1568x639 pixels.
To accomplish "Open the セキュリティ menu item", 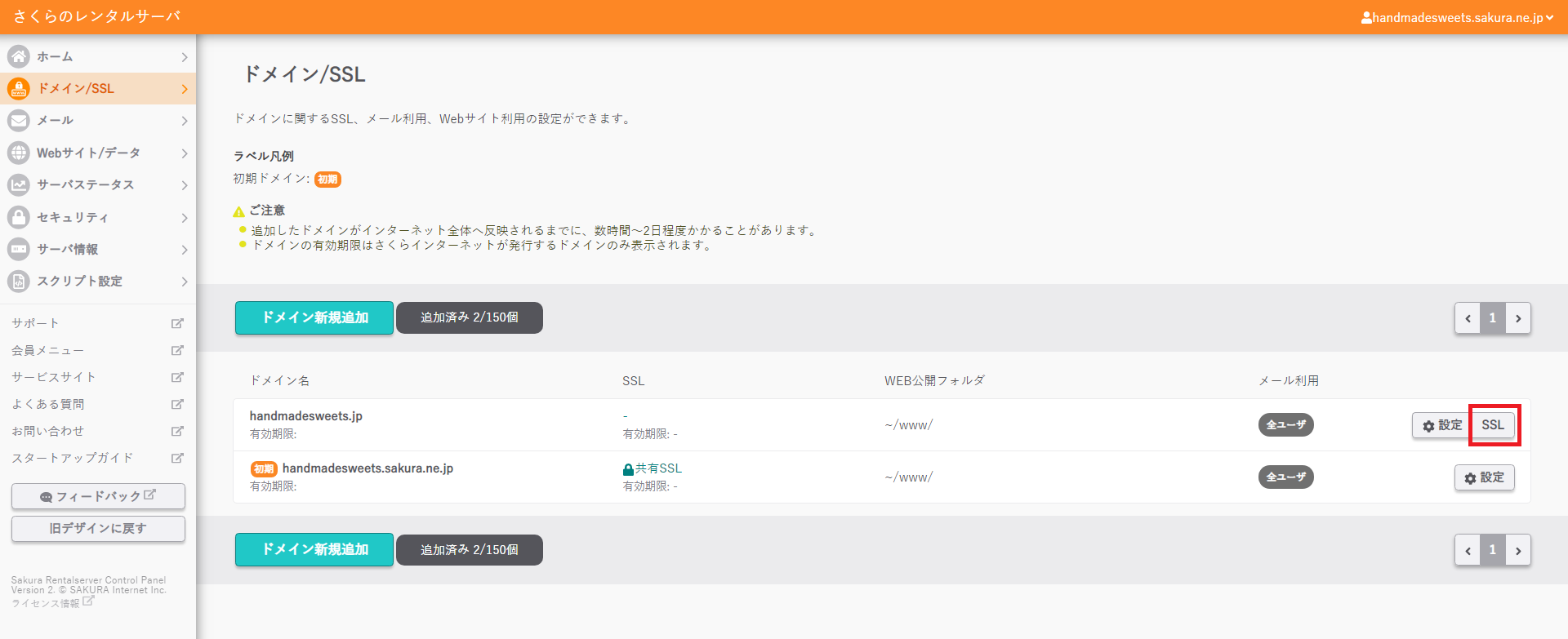I will point(98,217).
